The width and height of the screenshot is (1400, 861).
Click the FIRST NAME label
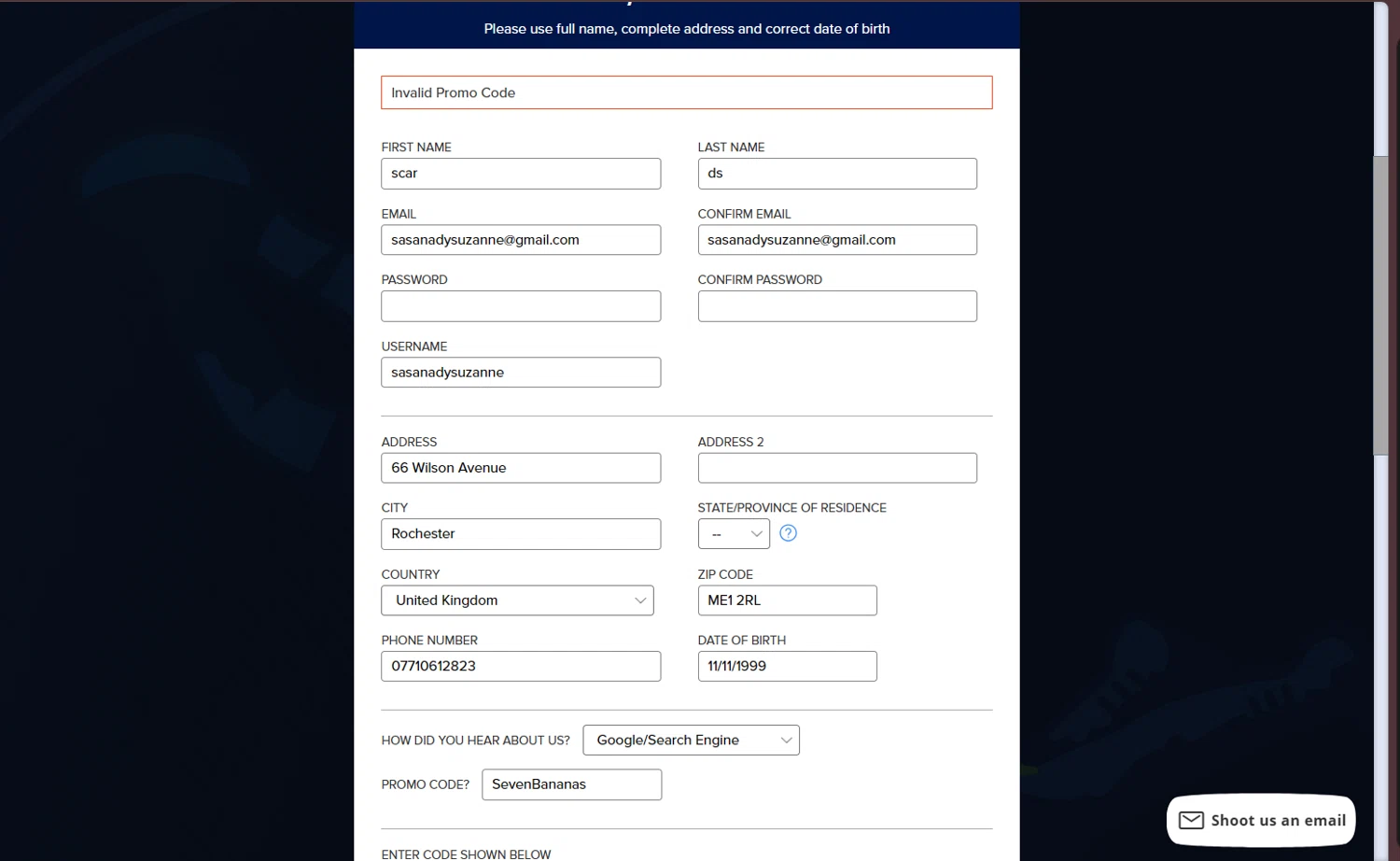click(416, 148)
